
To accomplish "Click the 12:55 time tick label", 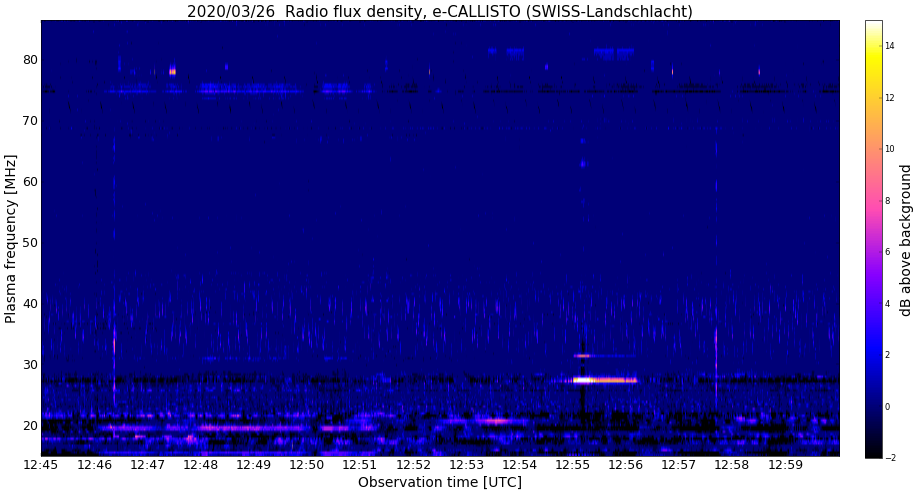I will [x=573, y=465].
